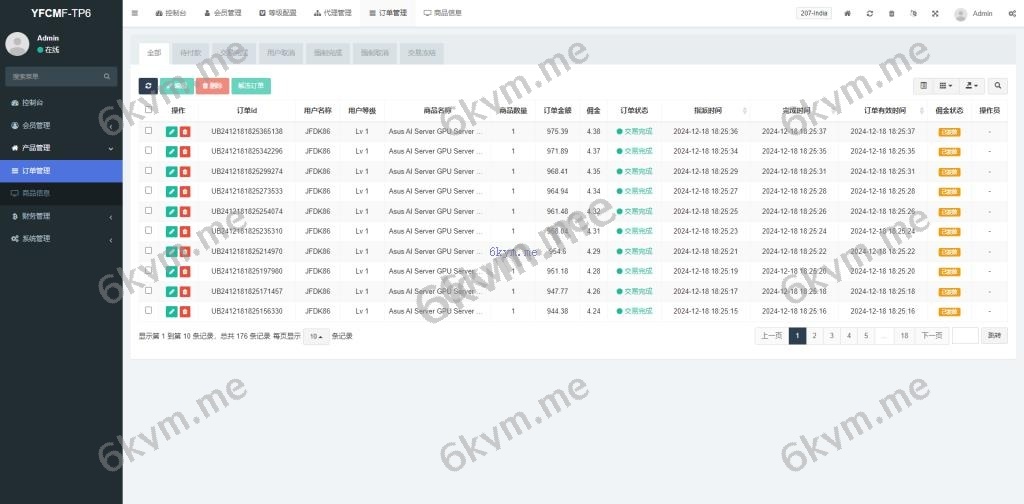Click the dark refresh button above the table

147,86
